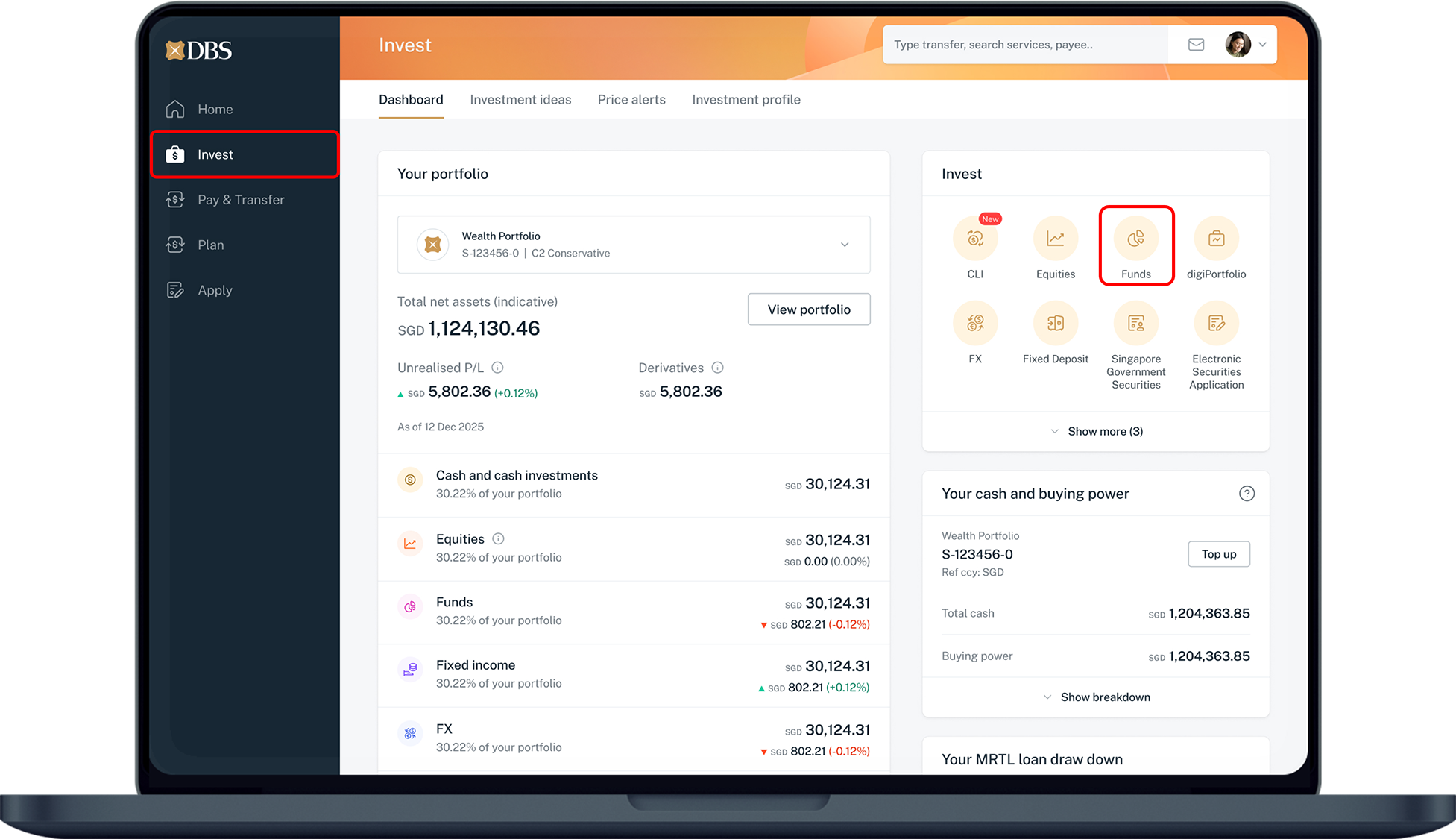Viewport: 1456px width, 839px height.
Task: Click help icon for cash and buying power
Action: point(1247,494)
